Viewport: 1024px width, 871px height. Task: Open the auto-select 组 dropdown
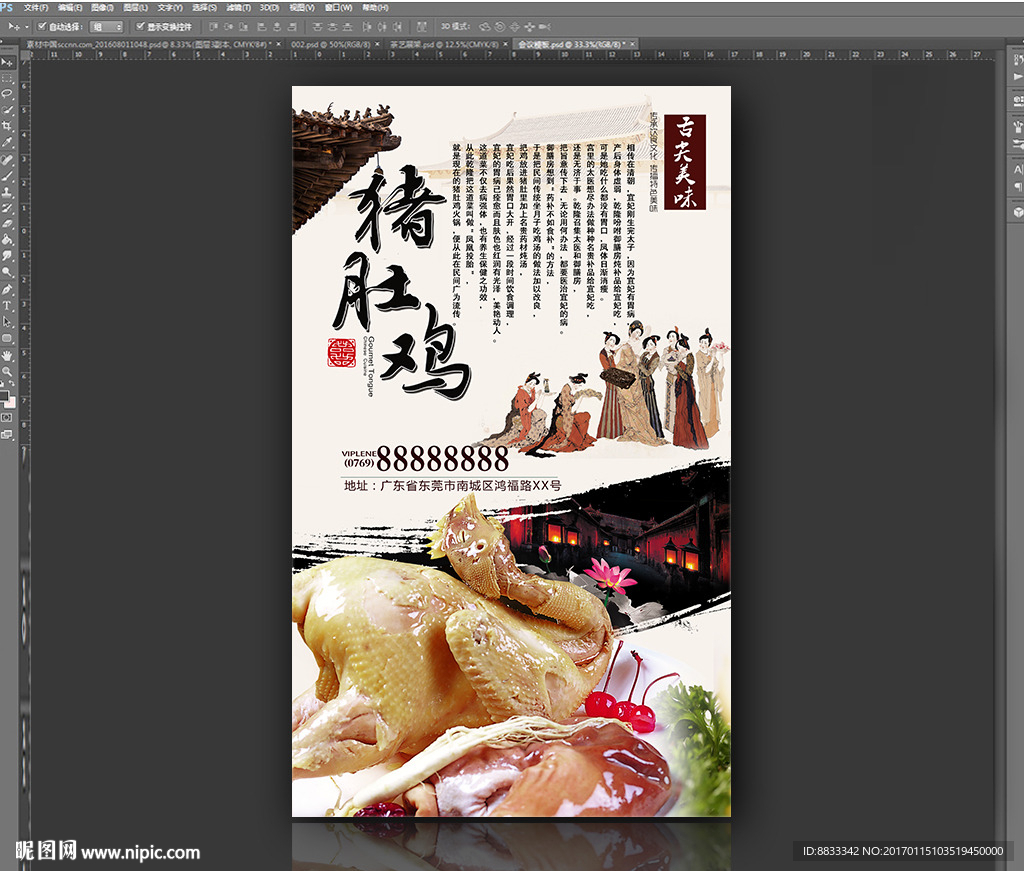(x=106, y=27)
